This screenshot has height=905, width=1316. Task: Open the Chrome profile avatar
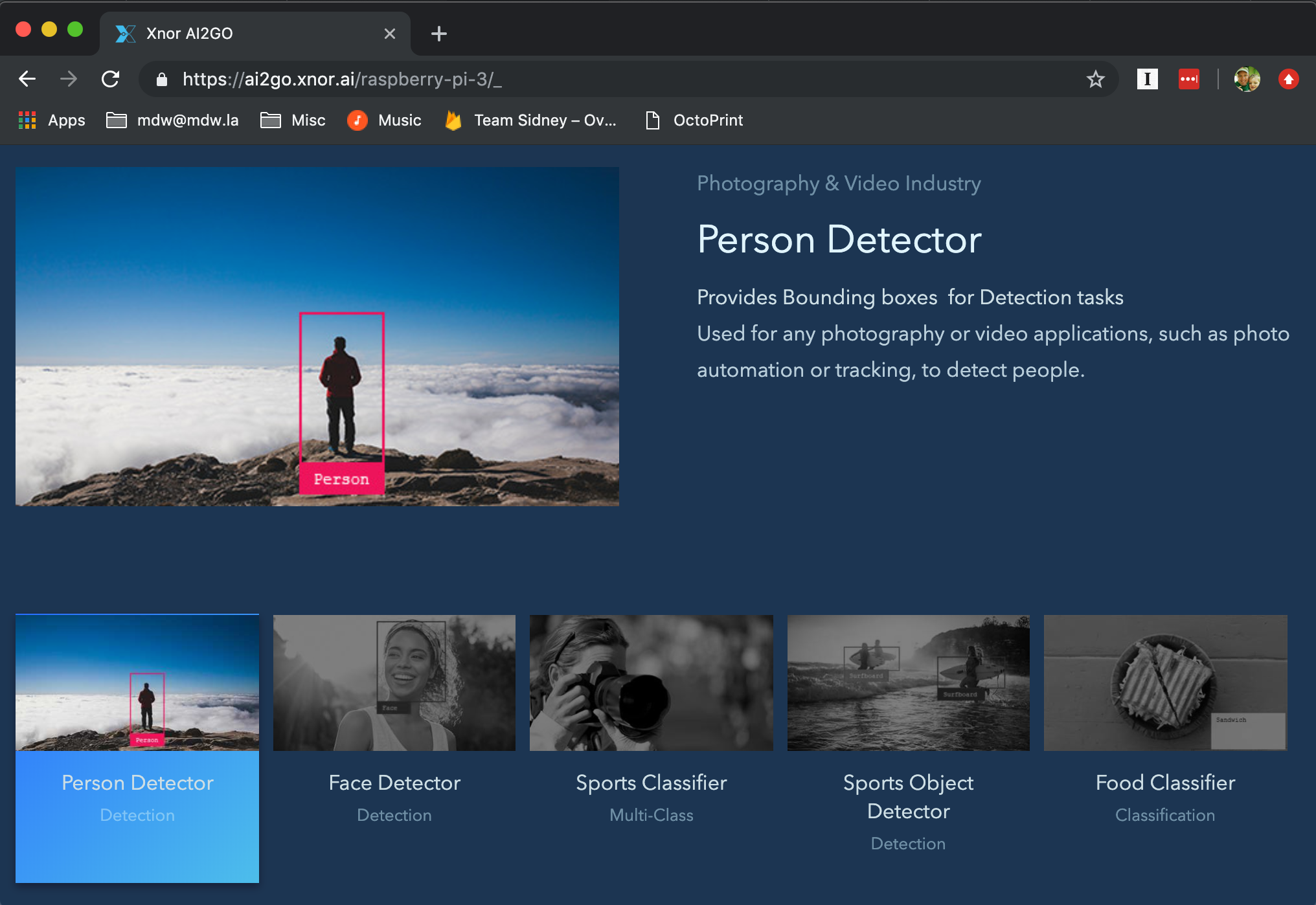(1247, 79)
